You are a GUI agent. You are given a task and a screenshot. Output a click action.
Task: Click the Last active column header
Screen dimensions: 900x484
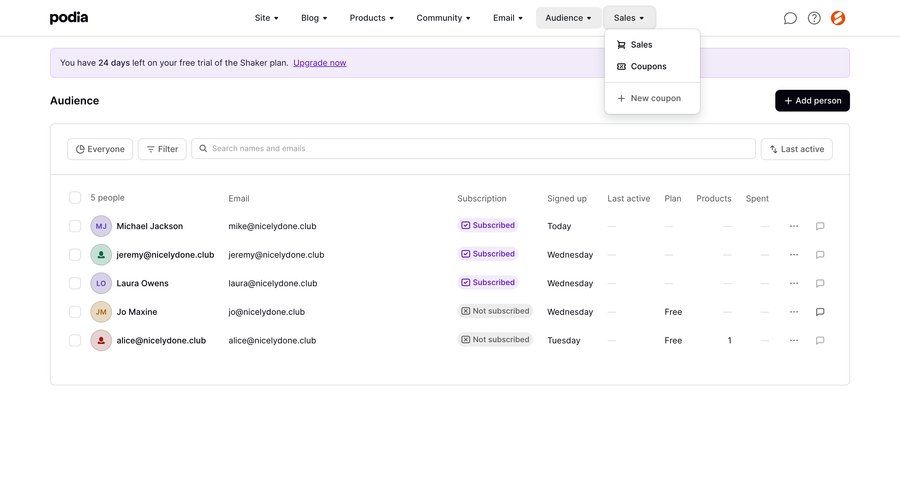[x=629, y=199]
